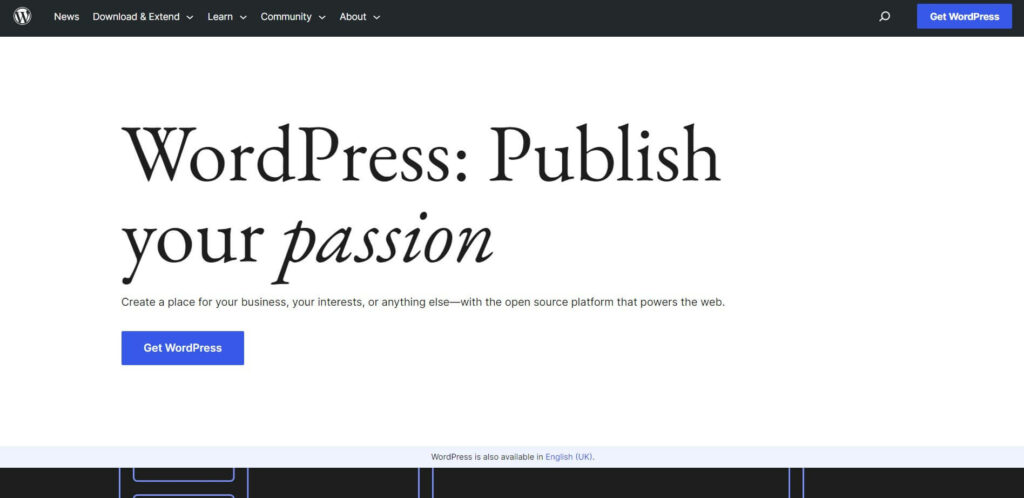Click Get WordPress button below the tagline
The image size is (1024, 498).
click(183, 348)
